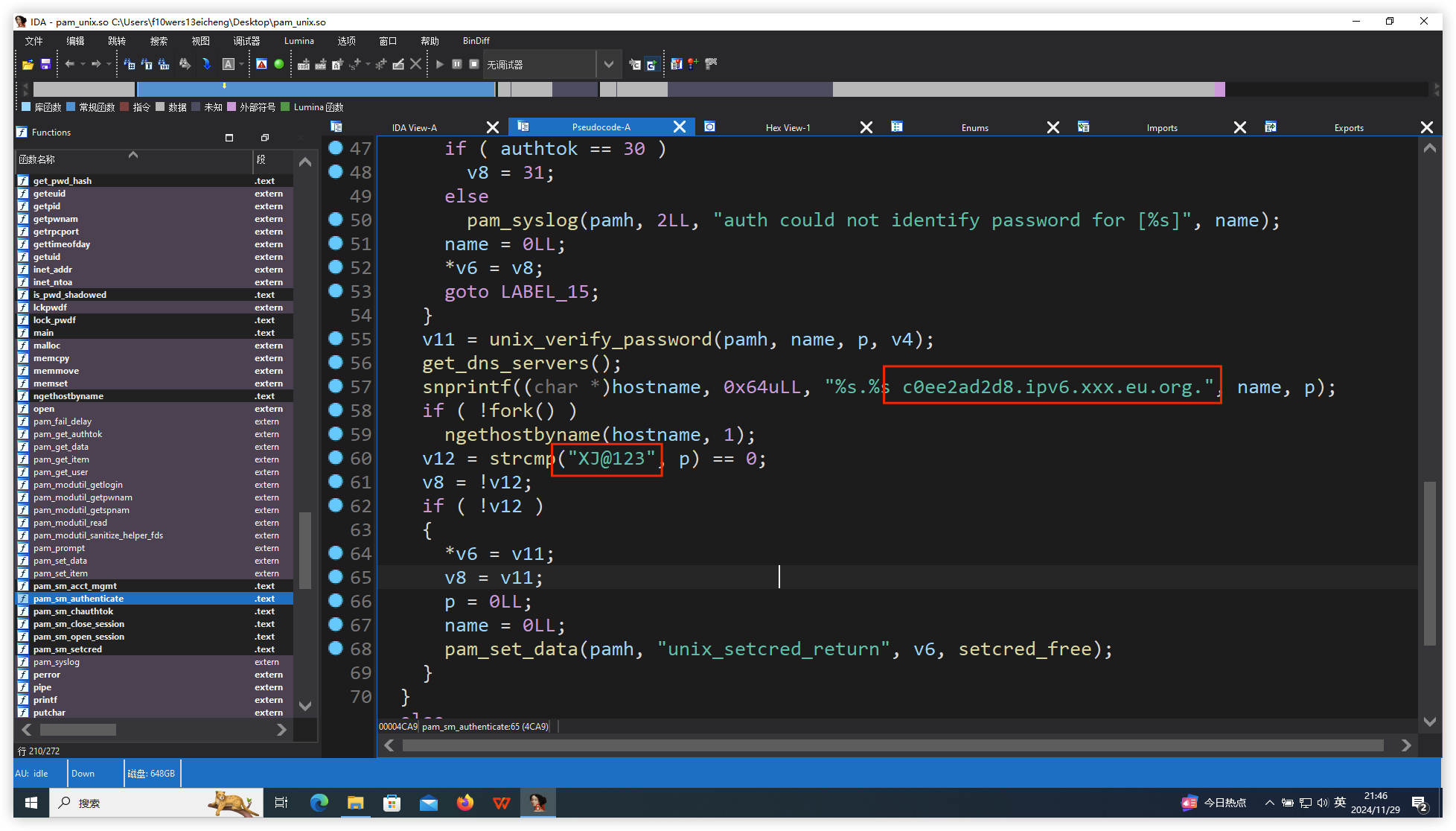This screenshot has width=1456, height=831.
Task: Click the IDA icon in the taskbar
Action: point(537,803)
